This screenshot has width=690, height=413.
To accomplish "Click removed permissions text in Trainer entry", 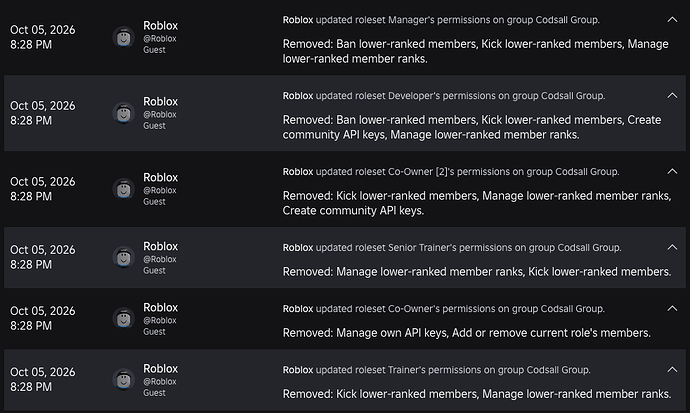I will [477, 394].
